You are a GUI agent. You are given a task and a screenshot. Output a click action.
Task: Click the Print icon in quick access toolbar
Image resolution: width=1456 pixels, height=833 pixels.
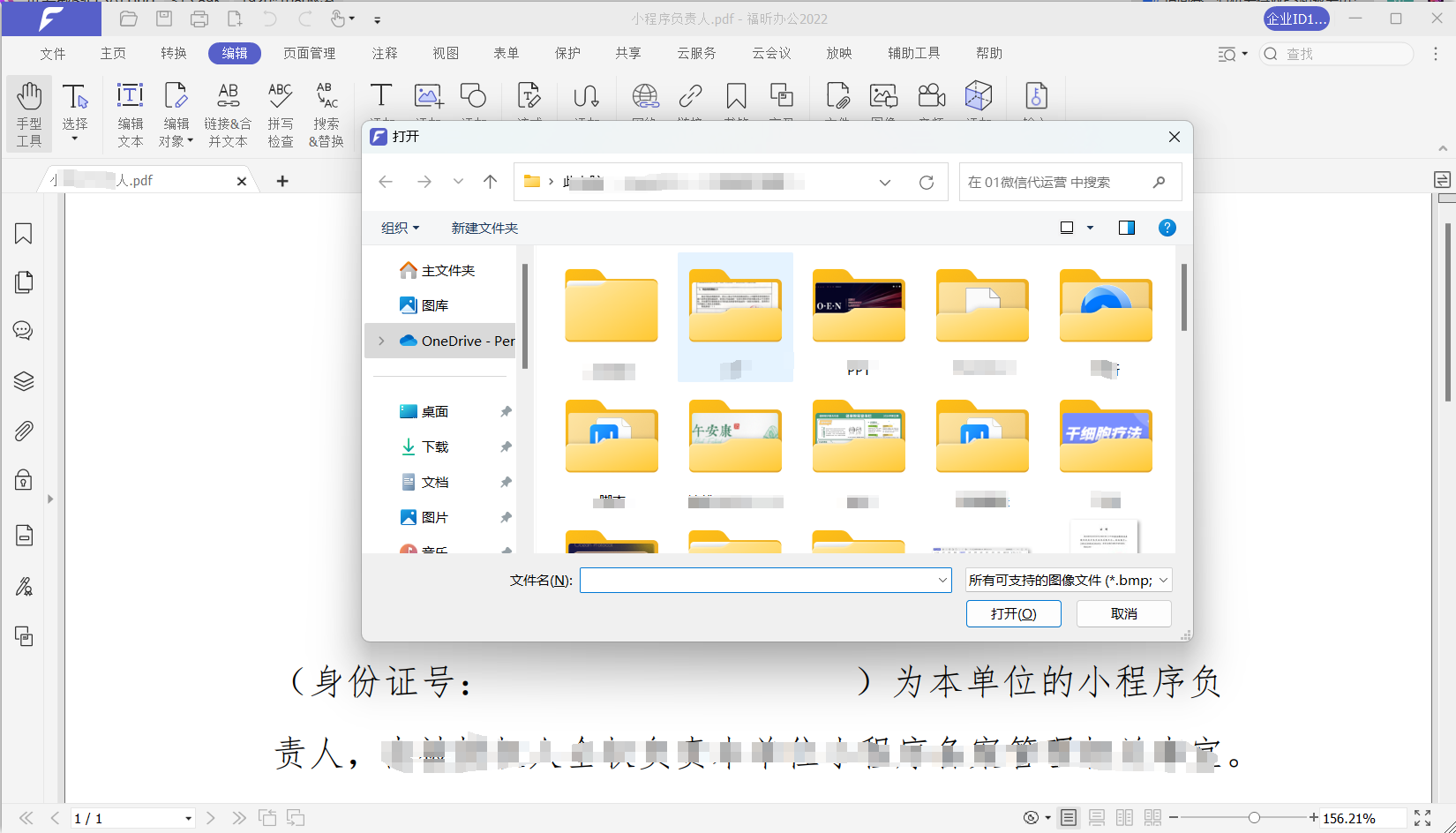point(199,19)
